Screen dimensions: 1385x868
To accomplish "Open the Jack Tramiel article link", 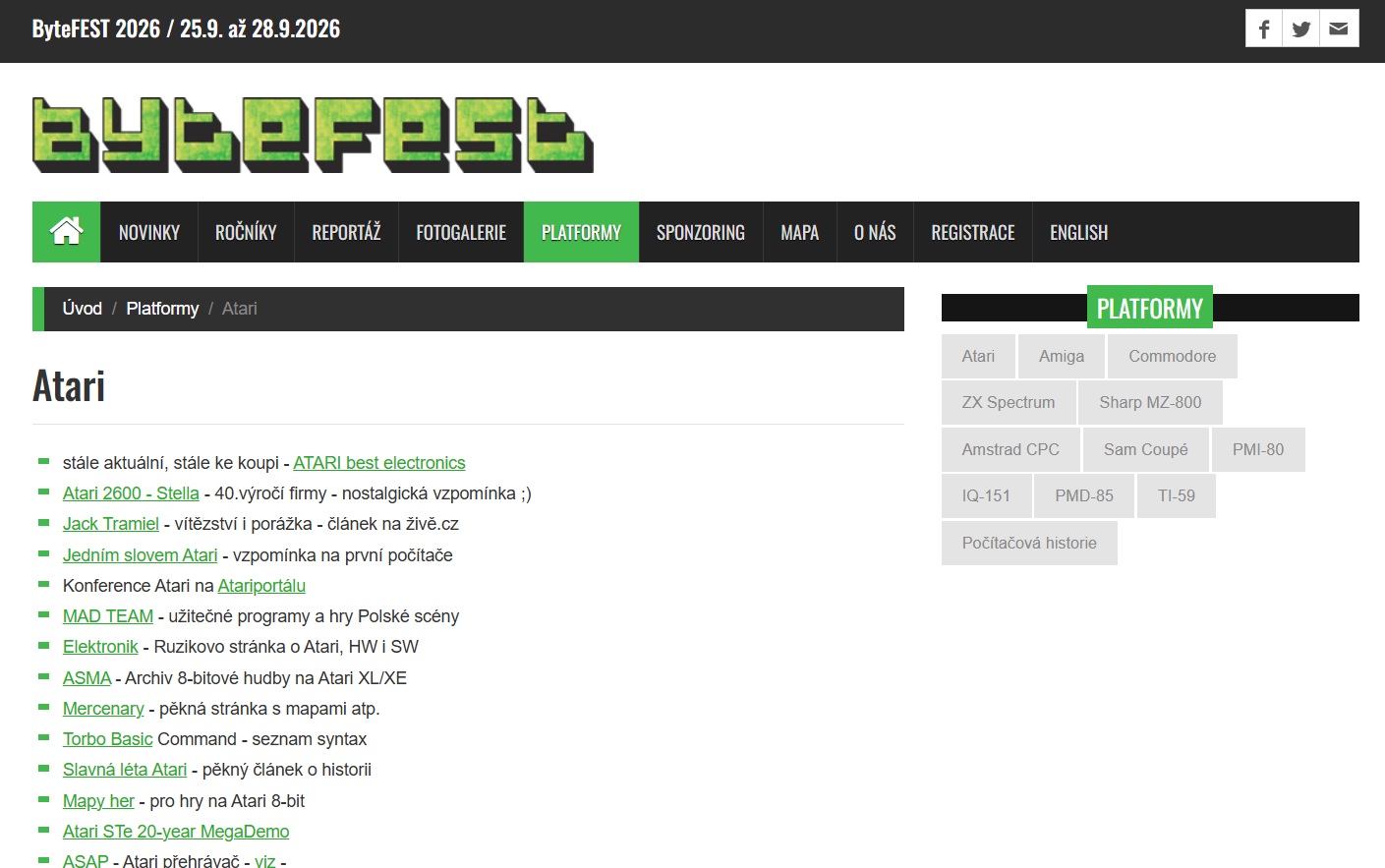I will click(x=111, y=524).
